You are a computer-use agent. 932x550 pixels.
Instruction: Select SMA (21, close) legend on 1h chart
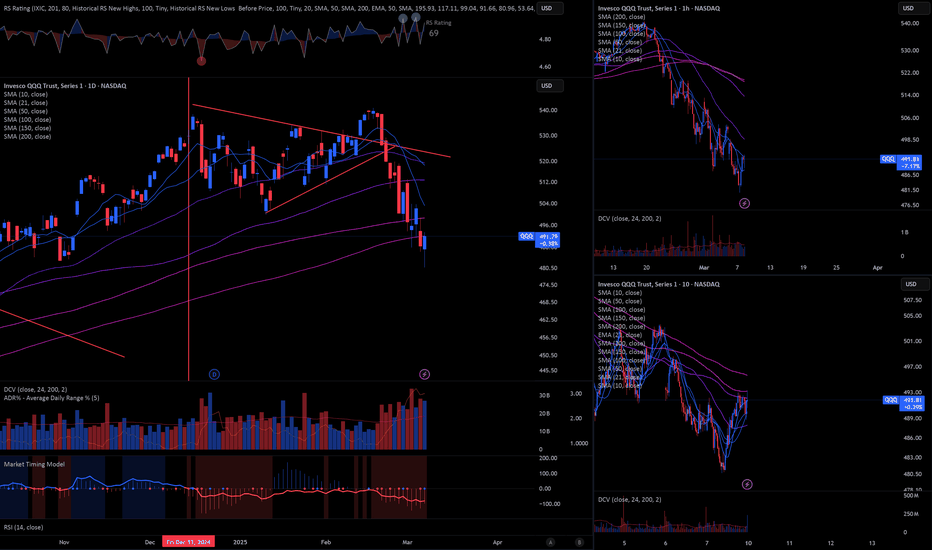coord(619,51)
